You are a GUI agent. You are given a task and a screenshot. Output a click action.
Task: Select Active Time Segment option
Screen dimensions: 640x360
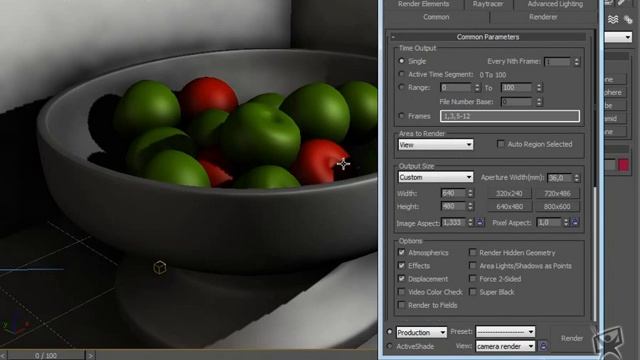[x=401, y=74]
